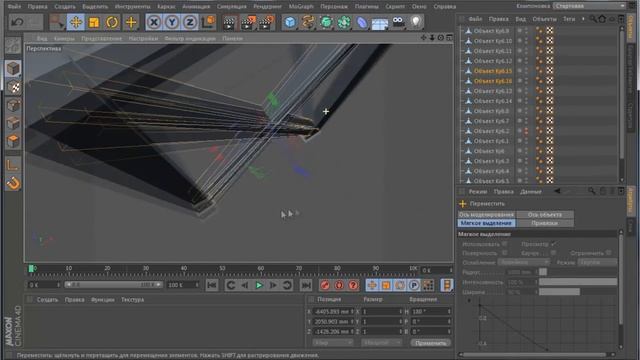Open the Файл menu in main menu bar
The width and height of the screenshot is (640, 360).
14,7
